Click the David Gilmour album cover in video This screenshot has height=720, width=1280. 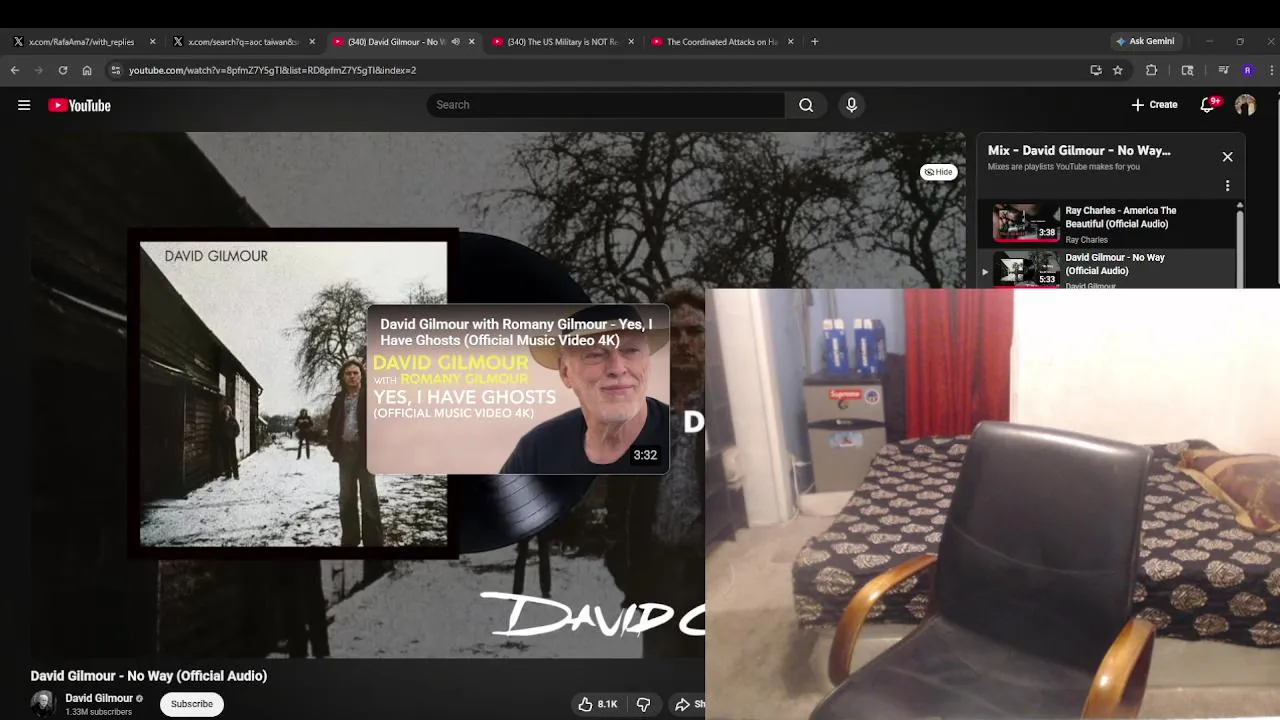pyautogui.click(x=293, y=394)
